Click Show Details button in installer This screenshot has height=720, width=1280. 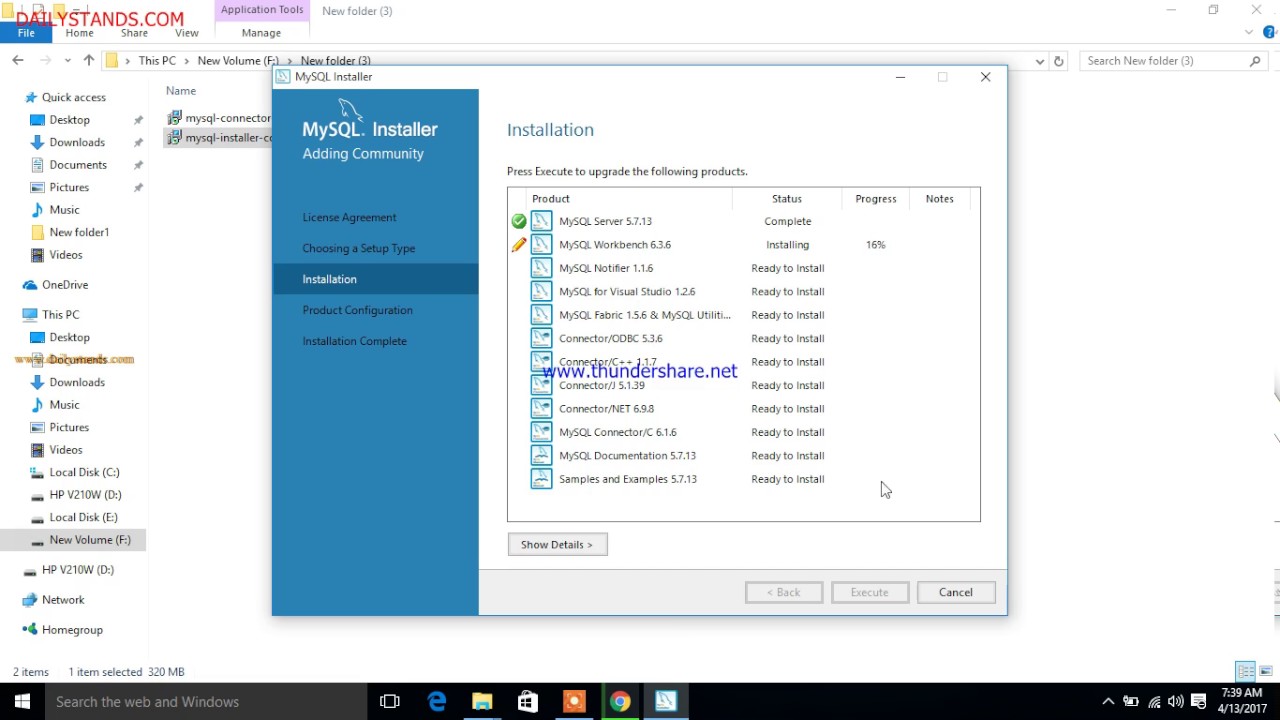point(557,544)
